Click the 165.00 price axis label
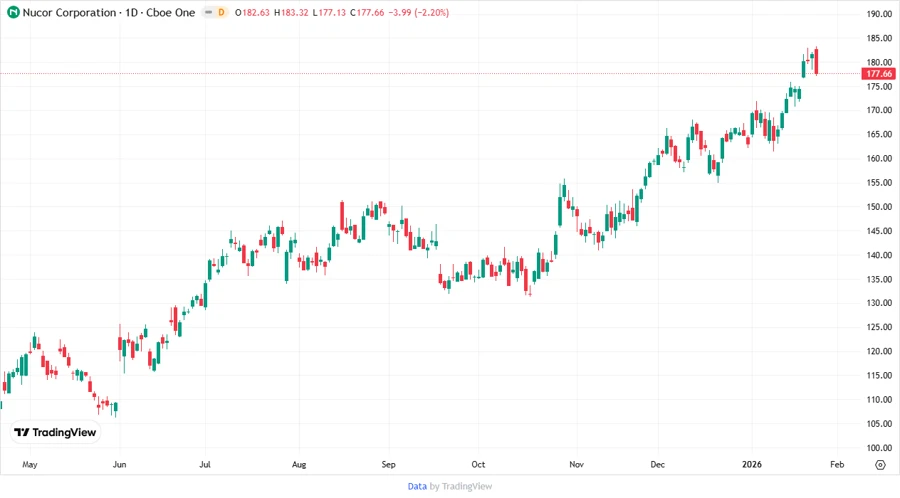Image resolution: width=900 pixels, height=498 pixels. [879, 134]
